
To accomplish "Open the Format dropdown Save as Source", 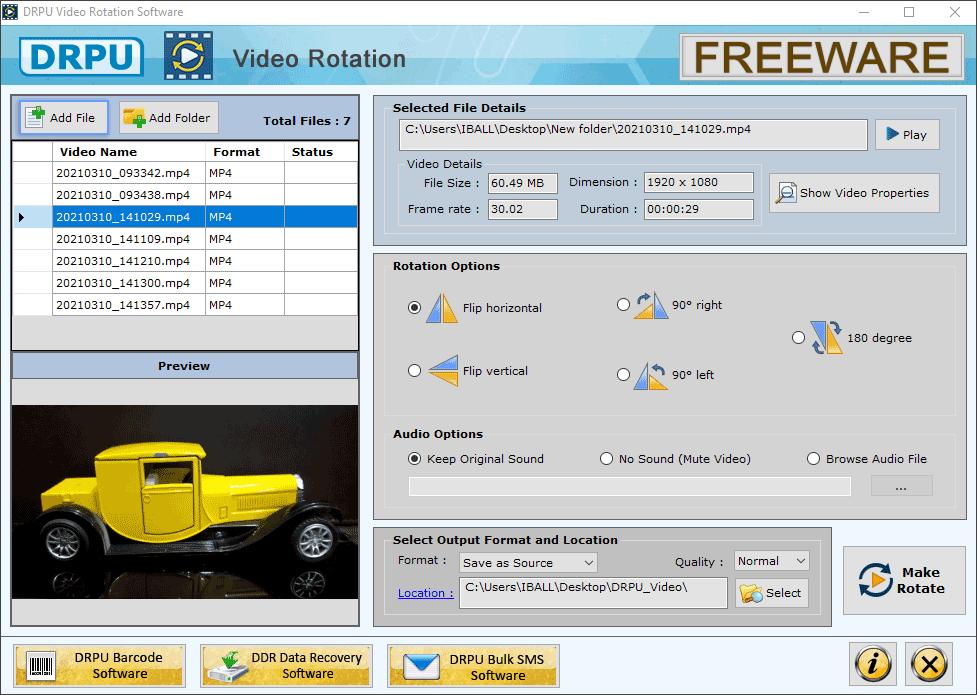I will [x=528, y=563].
